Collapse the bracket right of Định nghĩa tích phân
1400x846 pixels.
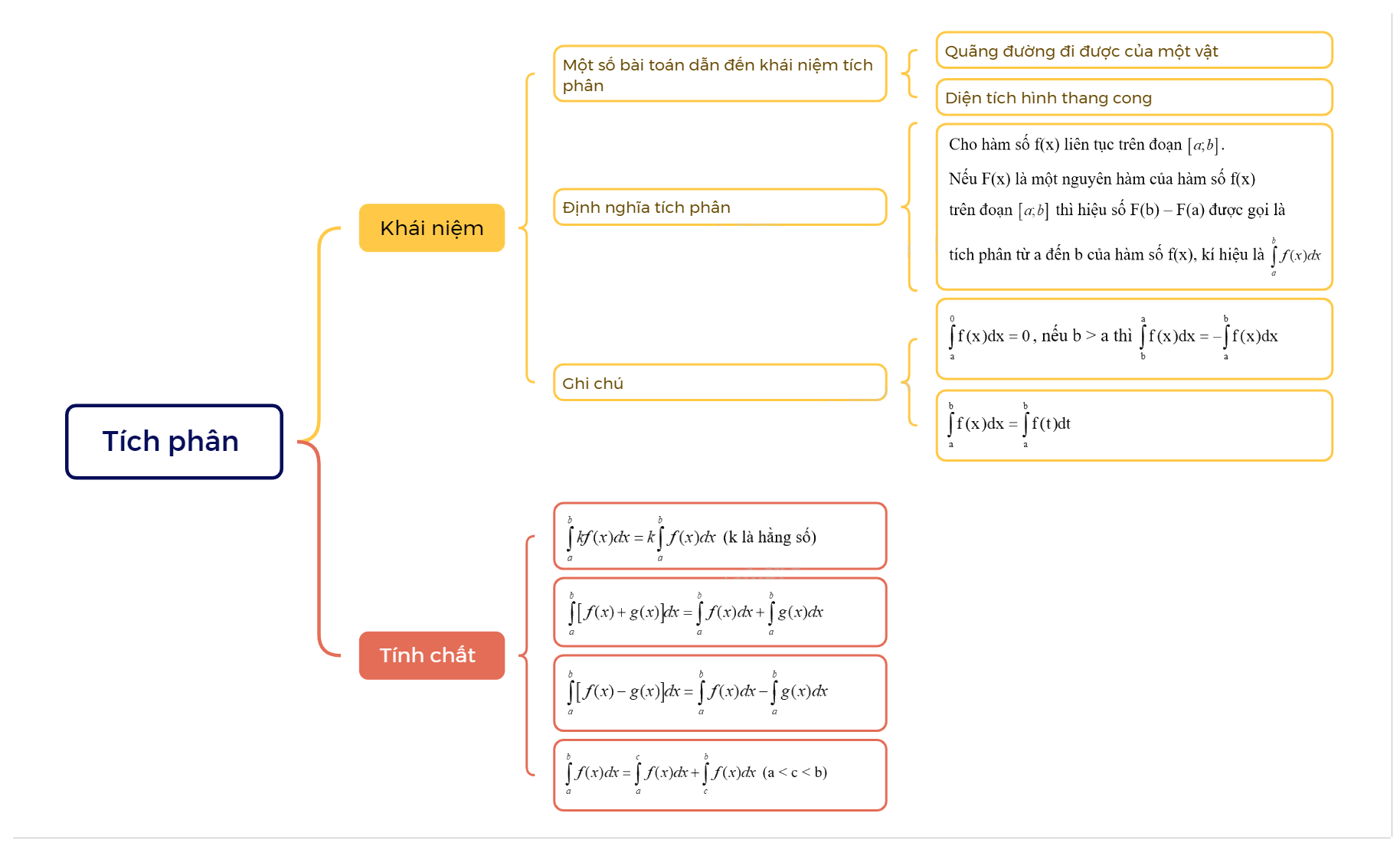[x=905, y=207]
